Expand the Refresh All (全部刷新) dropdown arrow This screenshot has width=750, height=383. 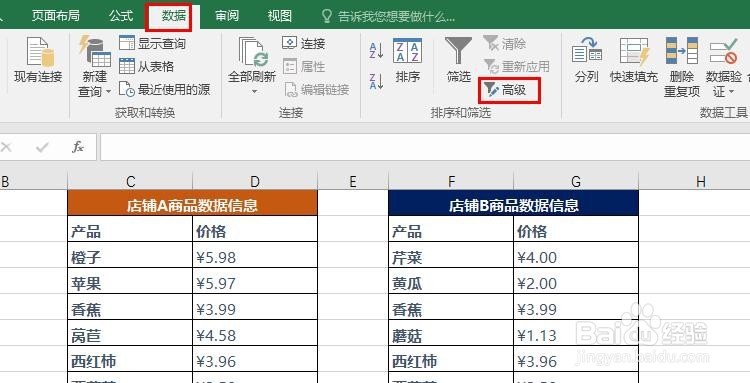click(254, 91)
